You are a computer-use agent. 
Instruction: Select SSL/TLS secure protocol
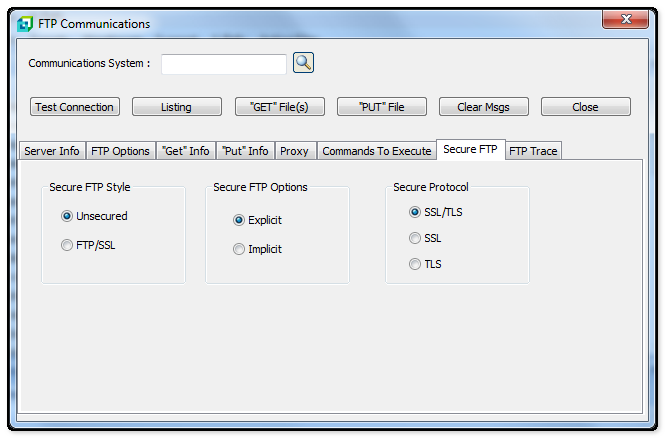(415, 212)
